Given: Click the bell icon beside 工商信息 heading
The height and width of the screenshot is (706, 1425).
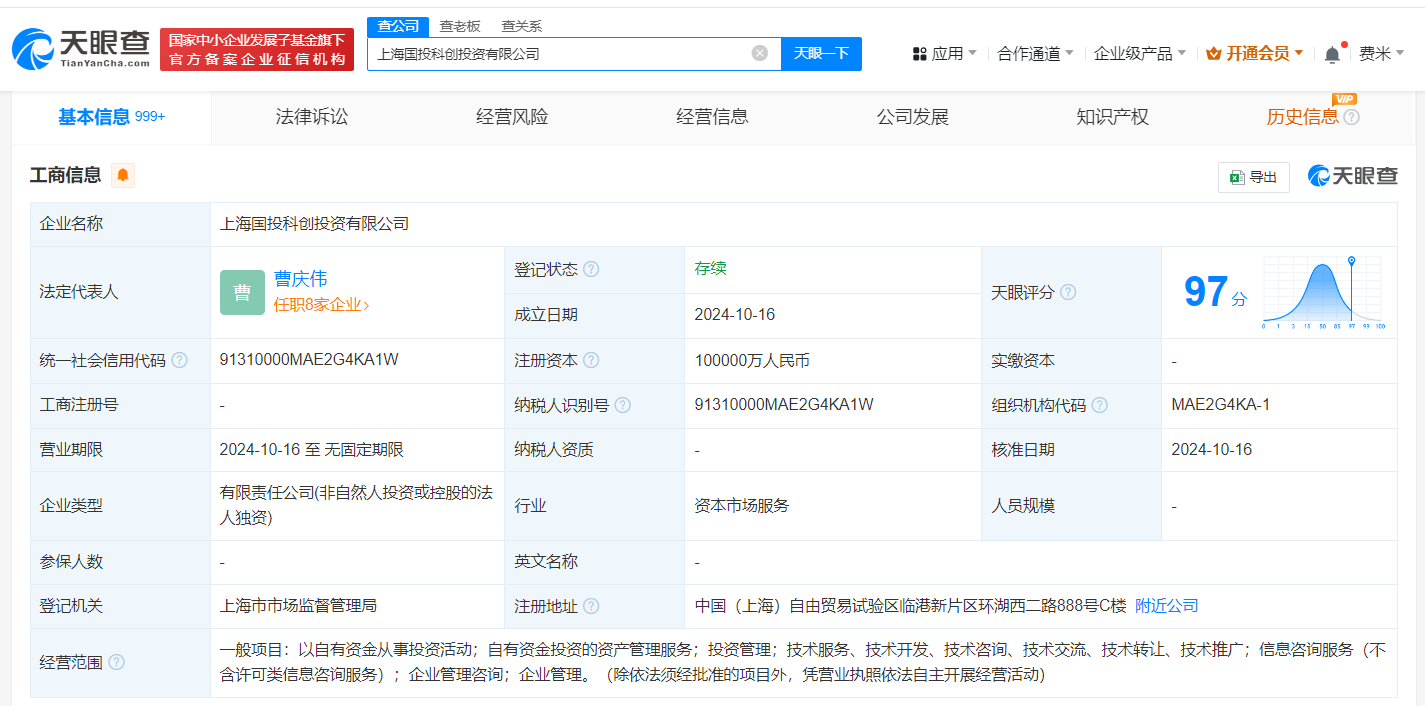Looking at the screenshot, I should pos(122,175).
